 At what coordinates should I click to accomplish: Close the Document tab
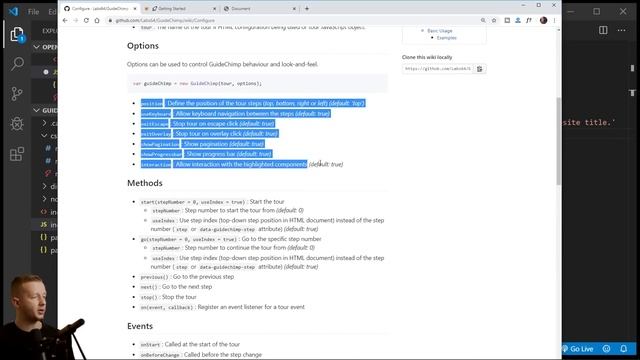pyautogui.click(x=293, y=9)
